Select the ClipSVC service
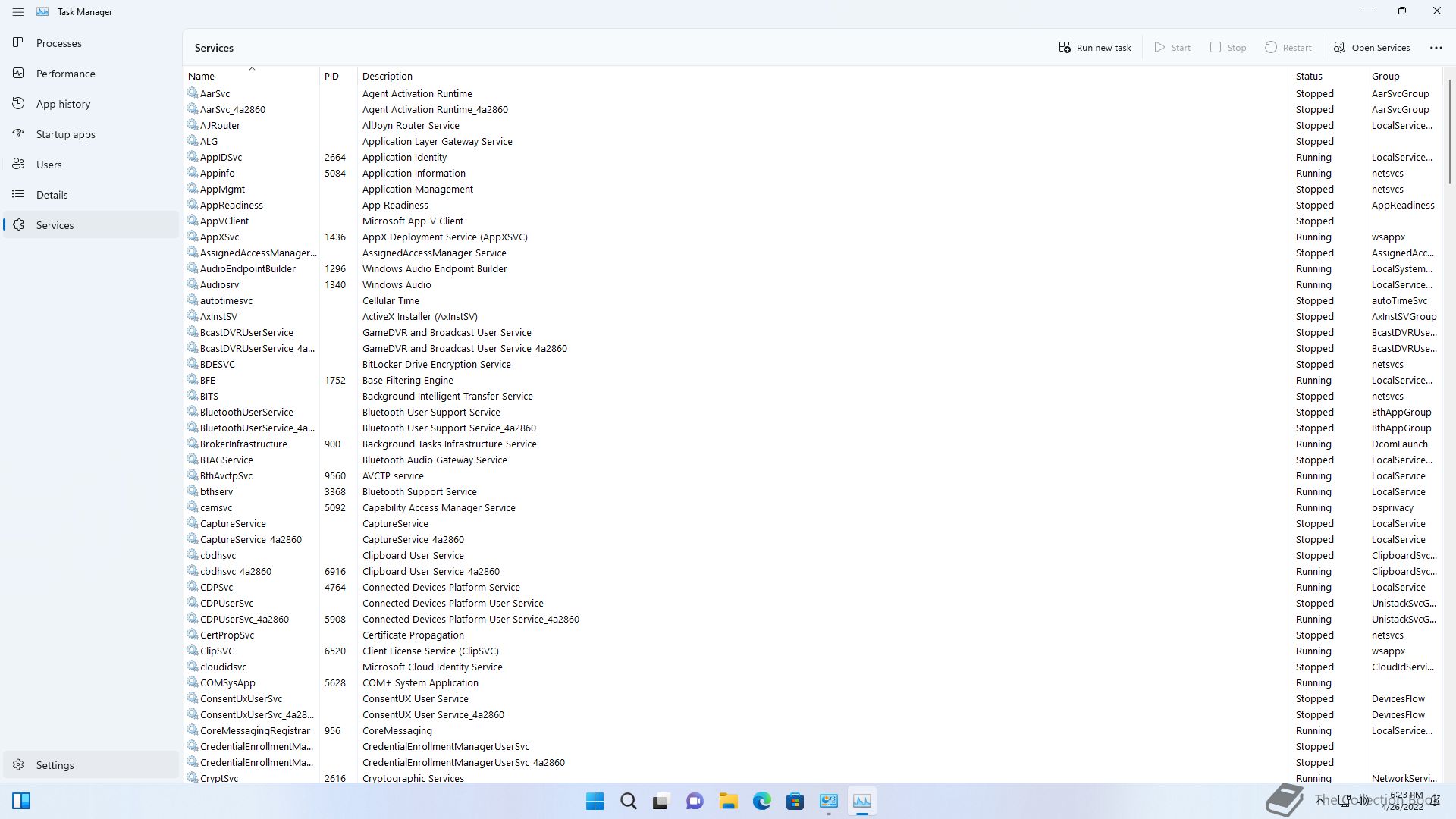The image size is (1456, 819). click(813, 651)
